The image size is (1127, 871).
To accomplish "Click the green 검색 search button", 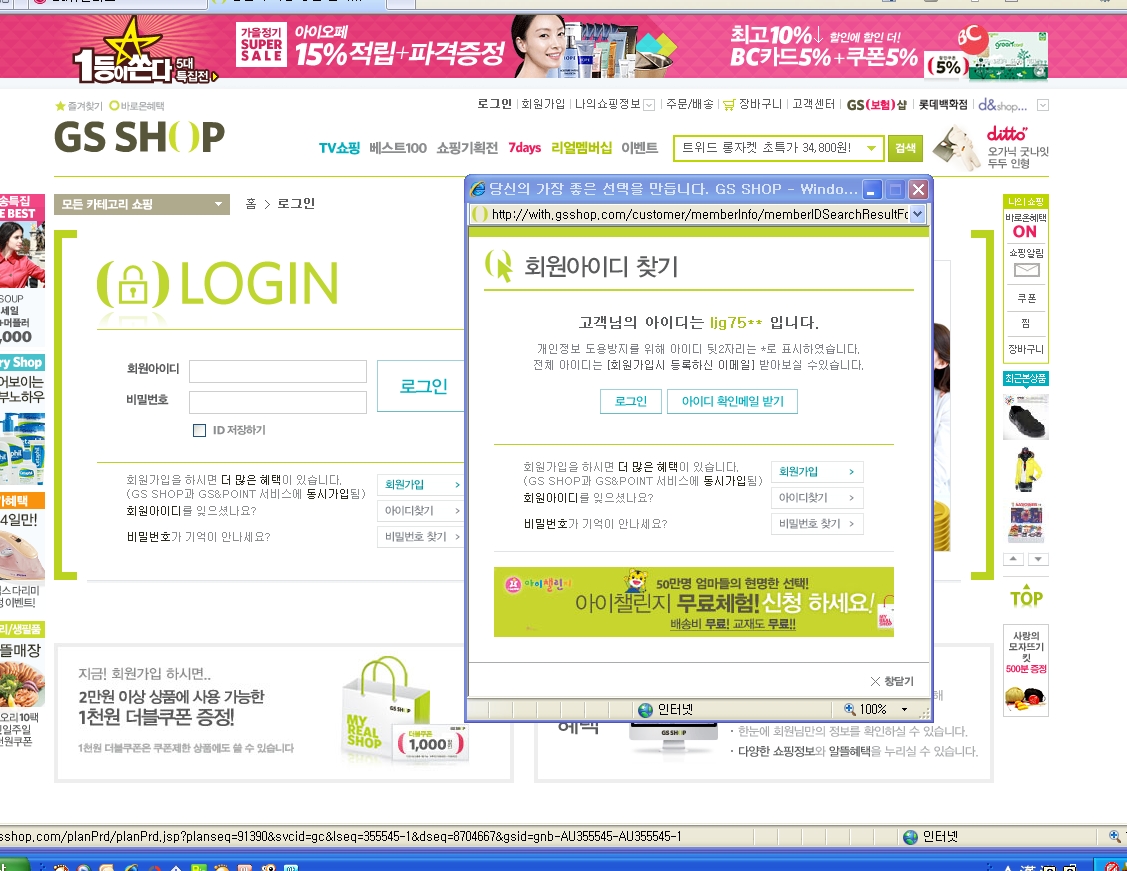I will (905, 148).
